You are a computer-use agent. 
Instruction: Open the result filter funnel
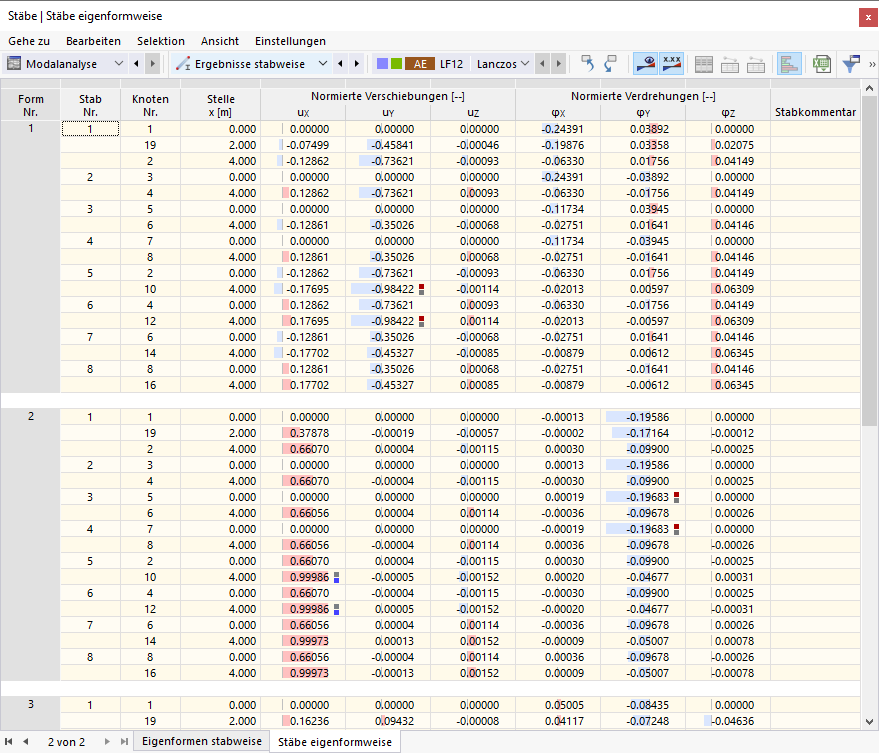[x=851, y=64]
